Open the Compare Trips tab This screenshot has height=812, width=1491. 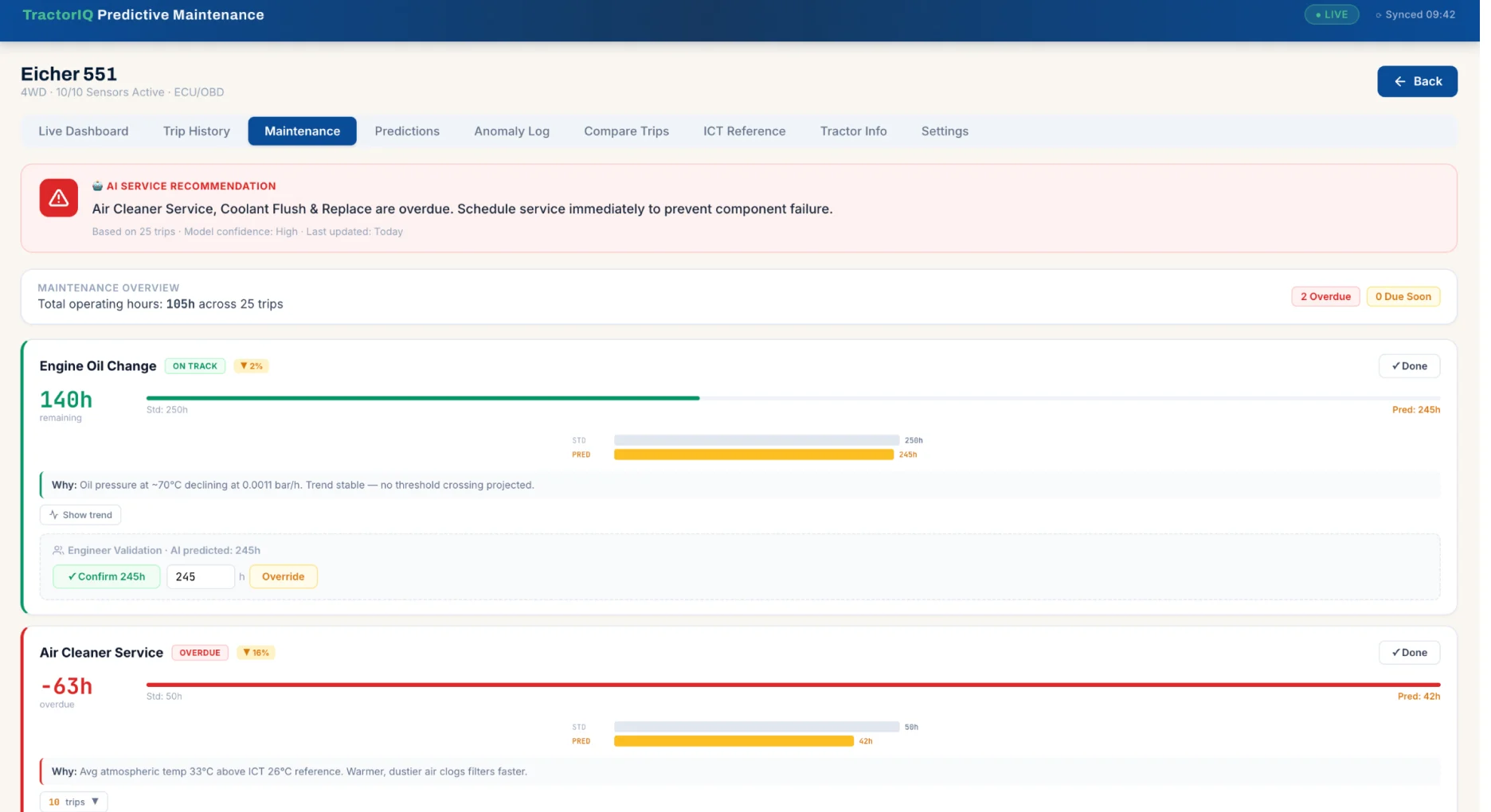(x=627, y=131)
